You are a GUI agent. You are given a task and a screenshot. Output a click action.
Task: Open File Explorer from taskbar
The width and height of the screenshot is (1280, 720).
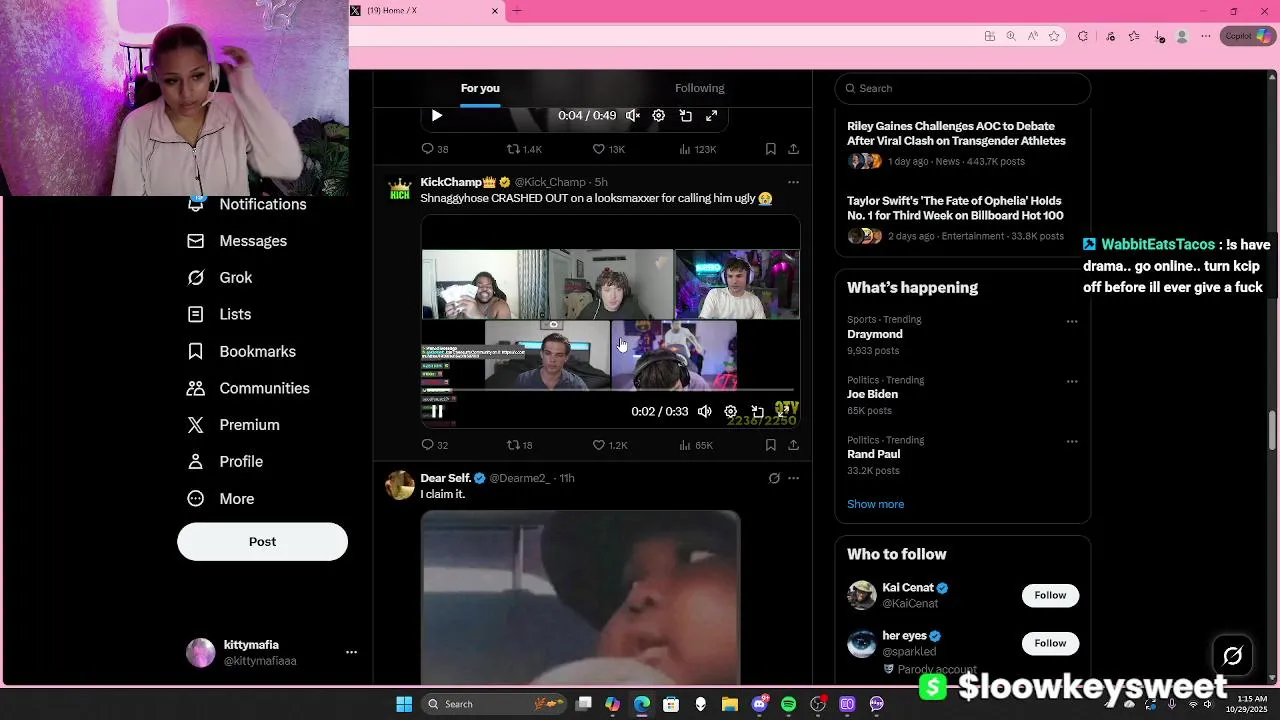click(x=730, y=704)
